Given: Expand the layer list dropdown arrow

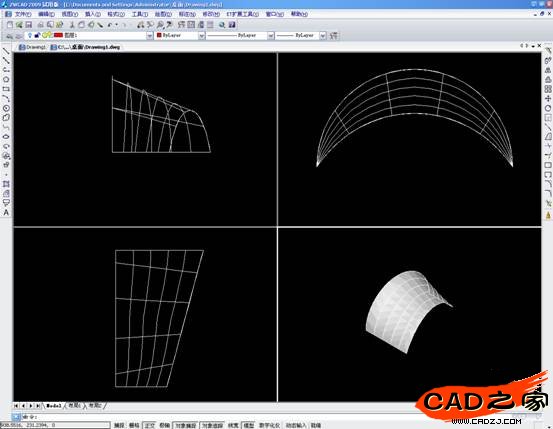Looking at the screenshot, I should point(150,36).
